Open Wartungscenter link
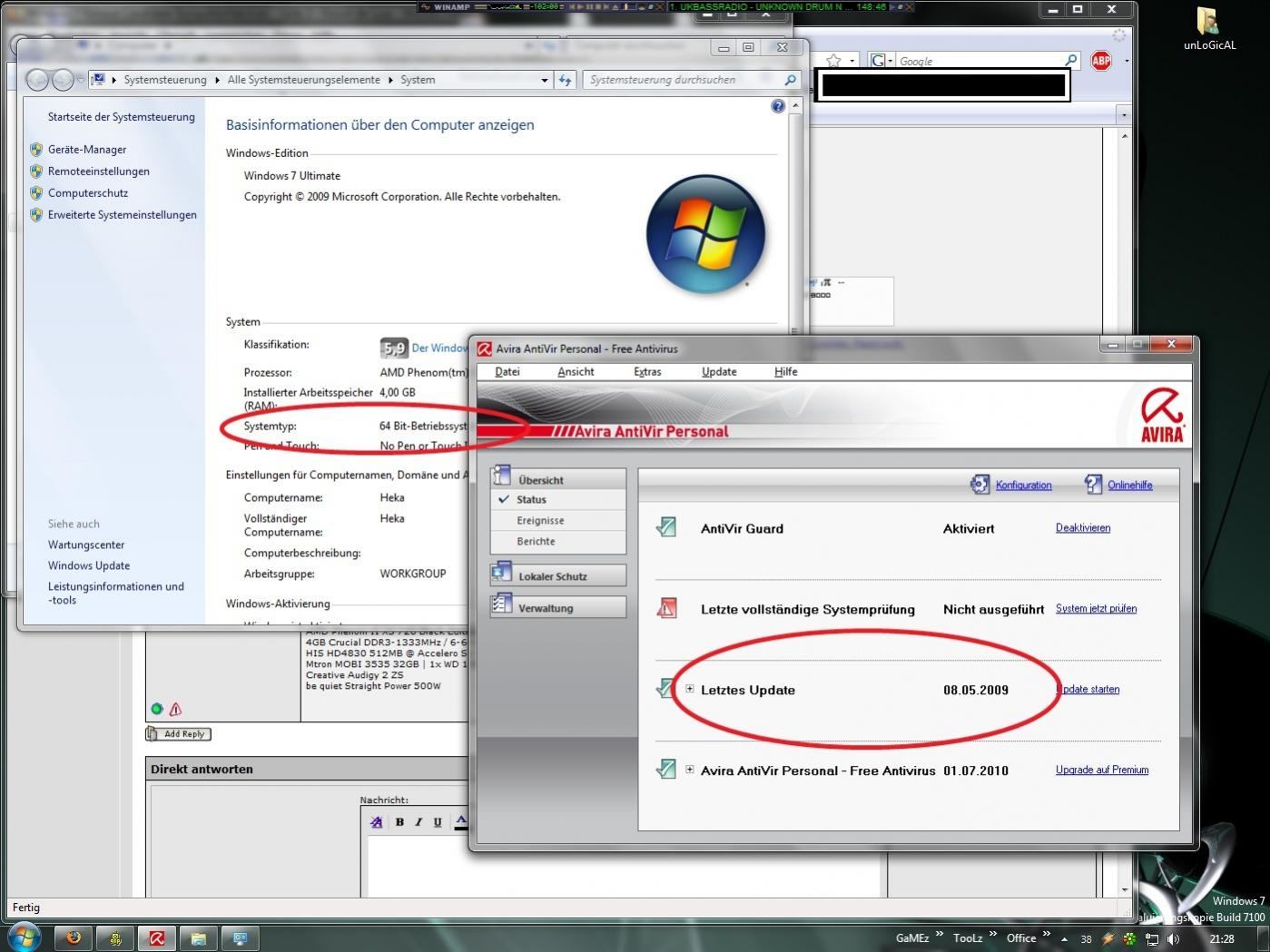This screenshot has width=1270, height=952. pos(86,545)
